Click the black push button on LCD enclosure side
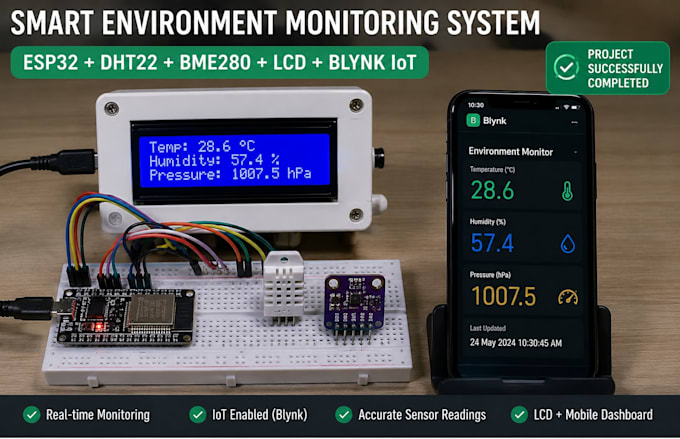This screenshot has width=680, height=439. coord(379,157)
